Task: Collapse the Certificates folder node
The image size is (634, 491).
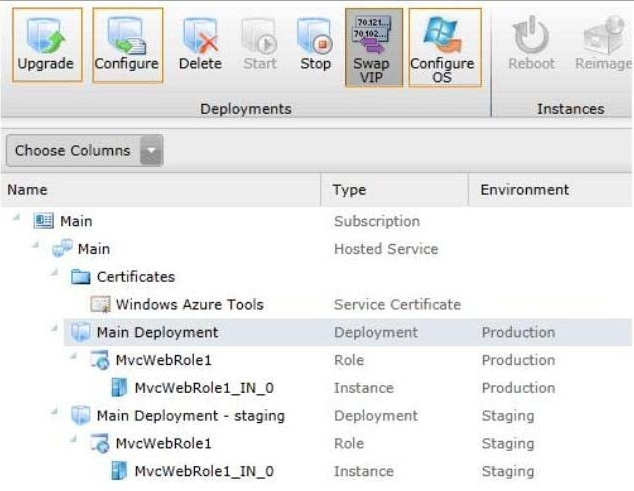Action: click(x=54, y=273)
